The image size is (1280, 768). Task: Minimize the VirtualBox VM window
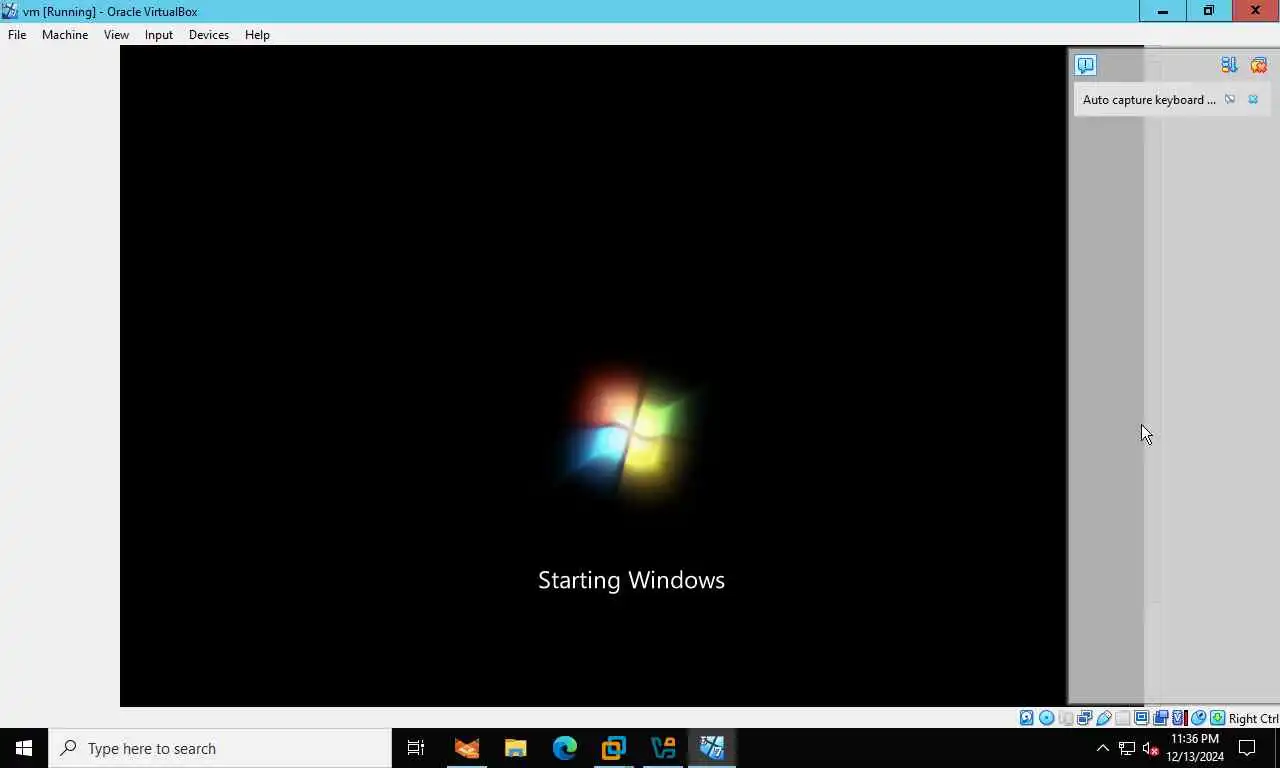click(x=1162, y=11)
